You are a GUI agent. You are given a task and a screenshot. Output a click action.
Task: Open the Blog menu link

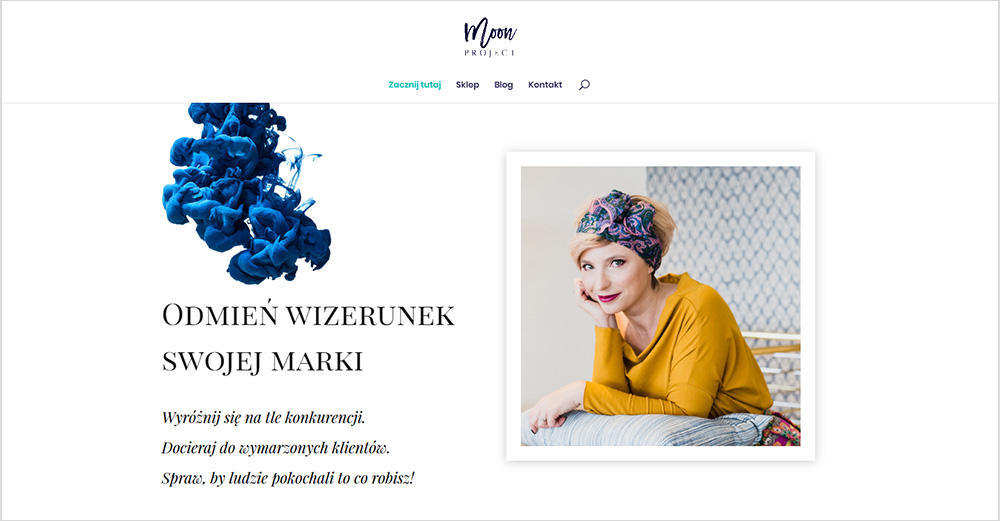(503, 85)
